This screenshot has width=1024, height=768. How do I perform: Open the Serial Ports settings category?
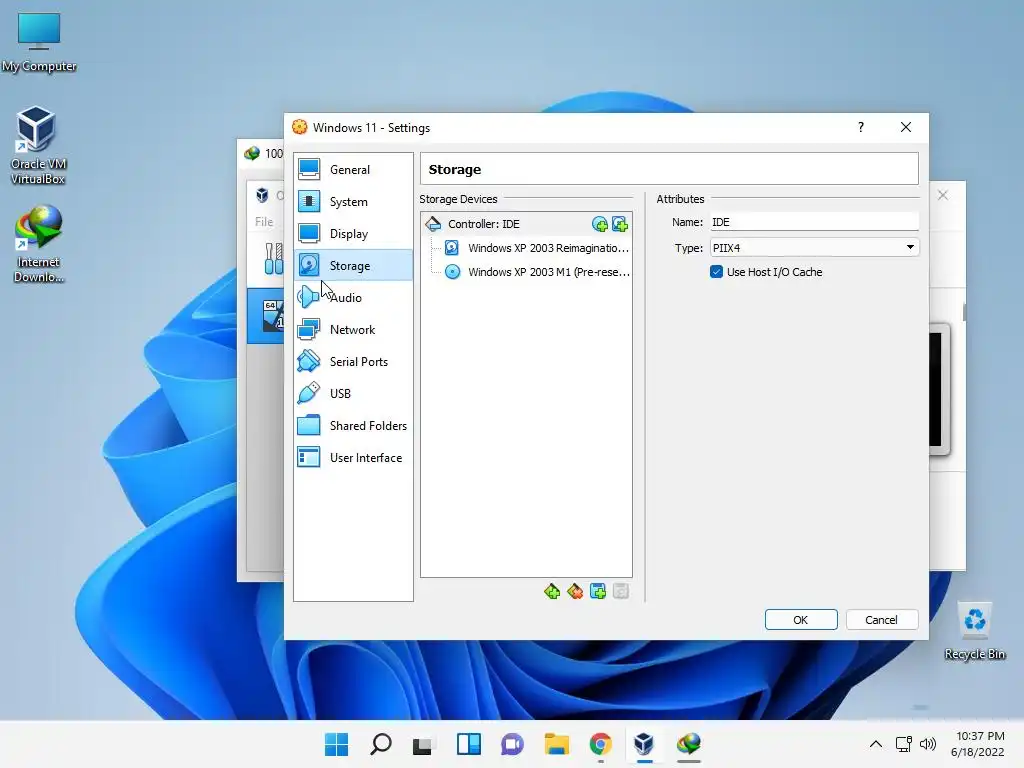pyautogui.click(x=353, y=362)
